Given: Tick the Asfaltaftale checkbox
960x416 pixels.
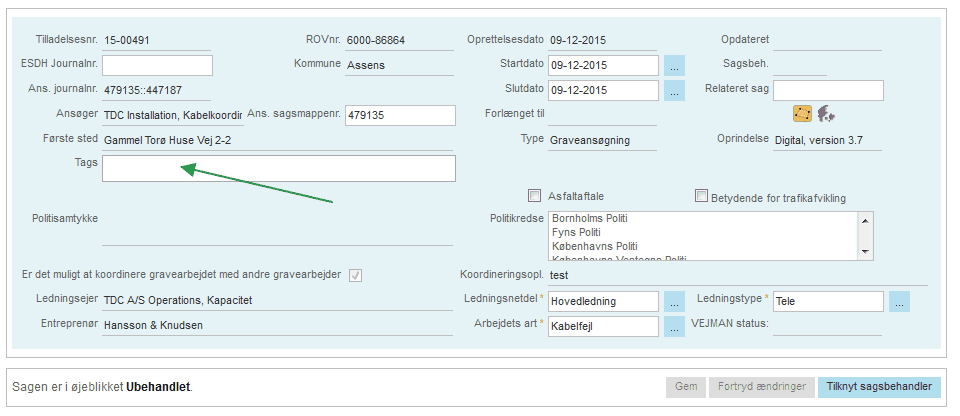Looking at the screenshot, I should click(x=535, y=196).
